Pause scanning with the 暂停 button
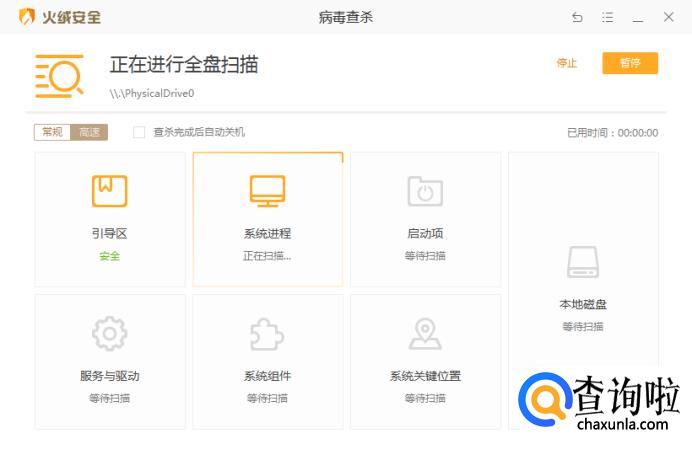692x455 pixels. (630, 63)
